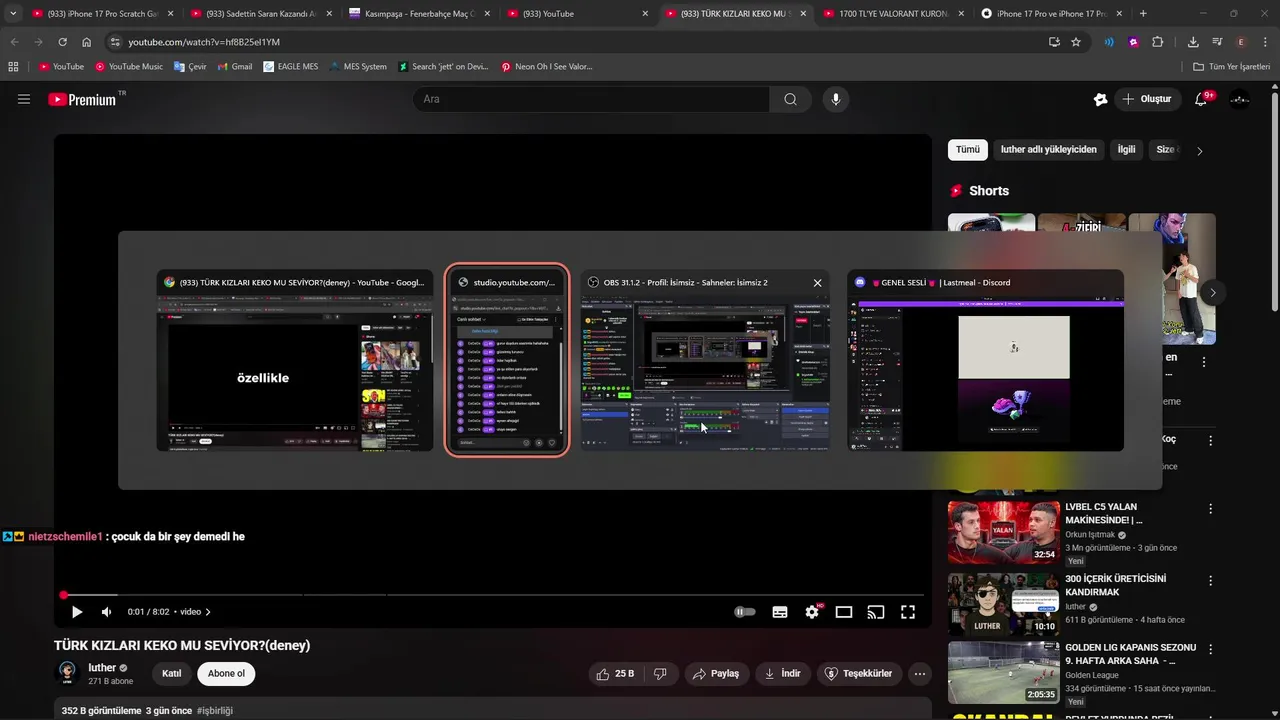Switch to Sadettin Saran Kazandı tab
Image resolution: width=1280 pixels, height=720 pixels.
coord(261,14)
